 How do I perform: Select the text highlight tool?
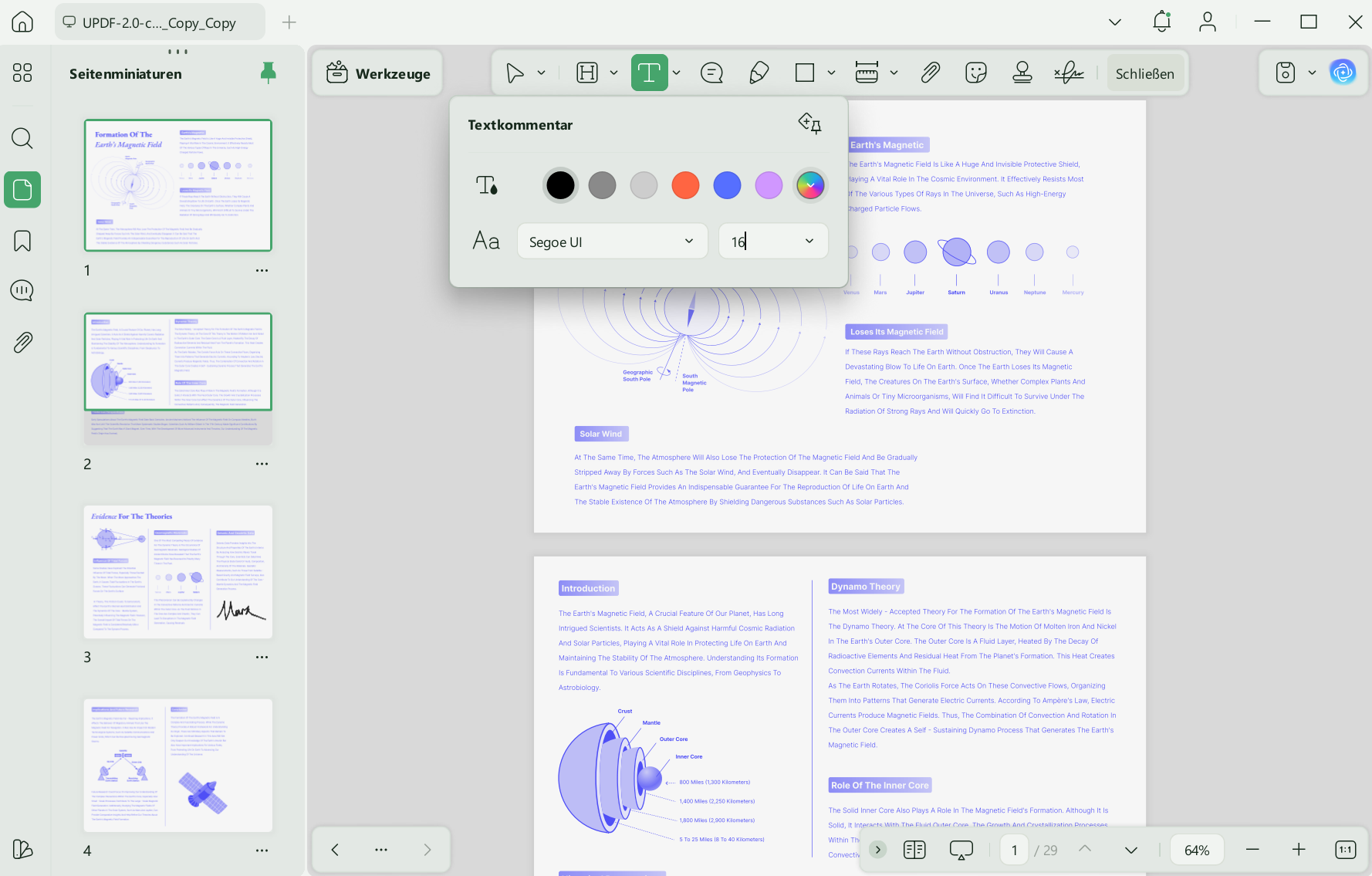[587, 73]
